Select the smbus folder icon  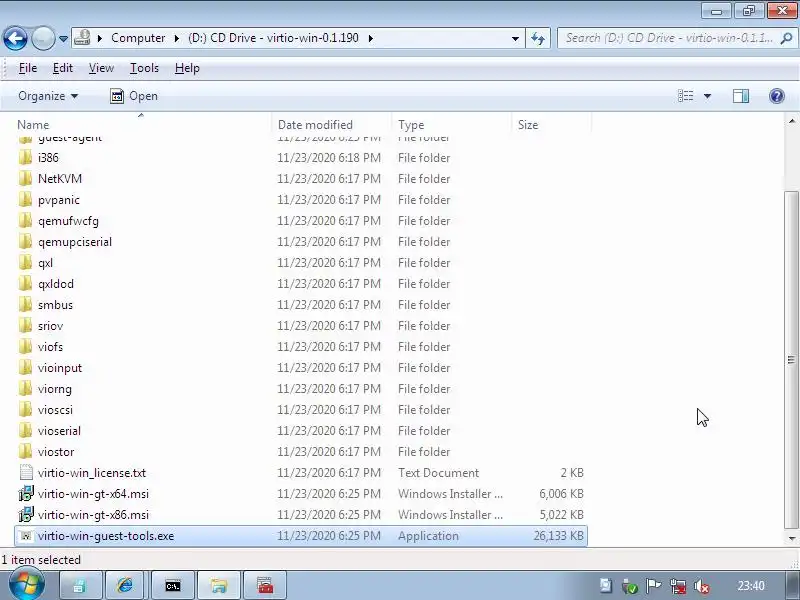(x=26, y=305)
